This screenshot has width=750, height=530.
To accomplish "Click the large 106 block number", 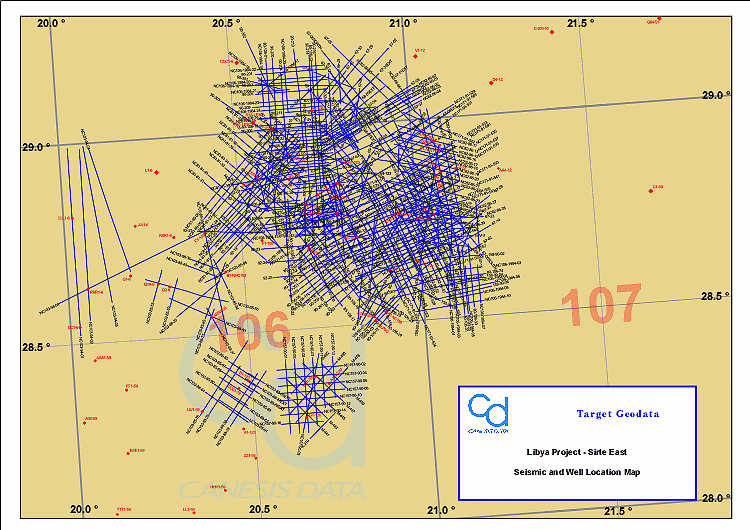I will click(x=250, y=332).
